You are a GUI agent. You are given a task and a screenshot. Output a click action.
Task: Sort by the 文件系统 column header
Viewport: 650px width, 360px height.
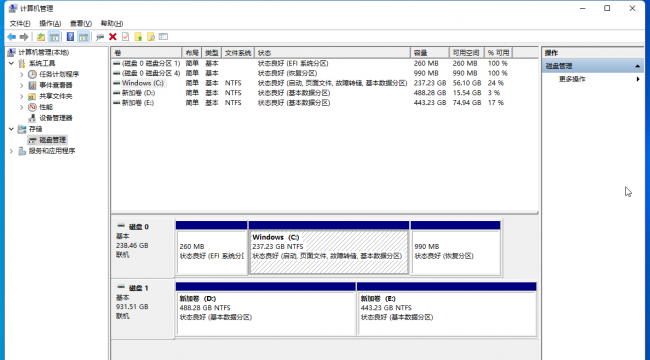[x=238, y=53]
